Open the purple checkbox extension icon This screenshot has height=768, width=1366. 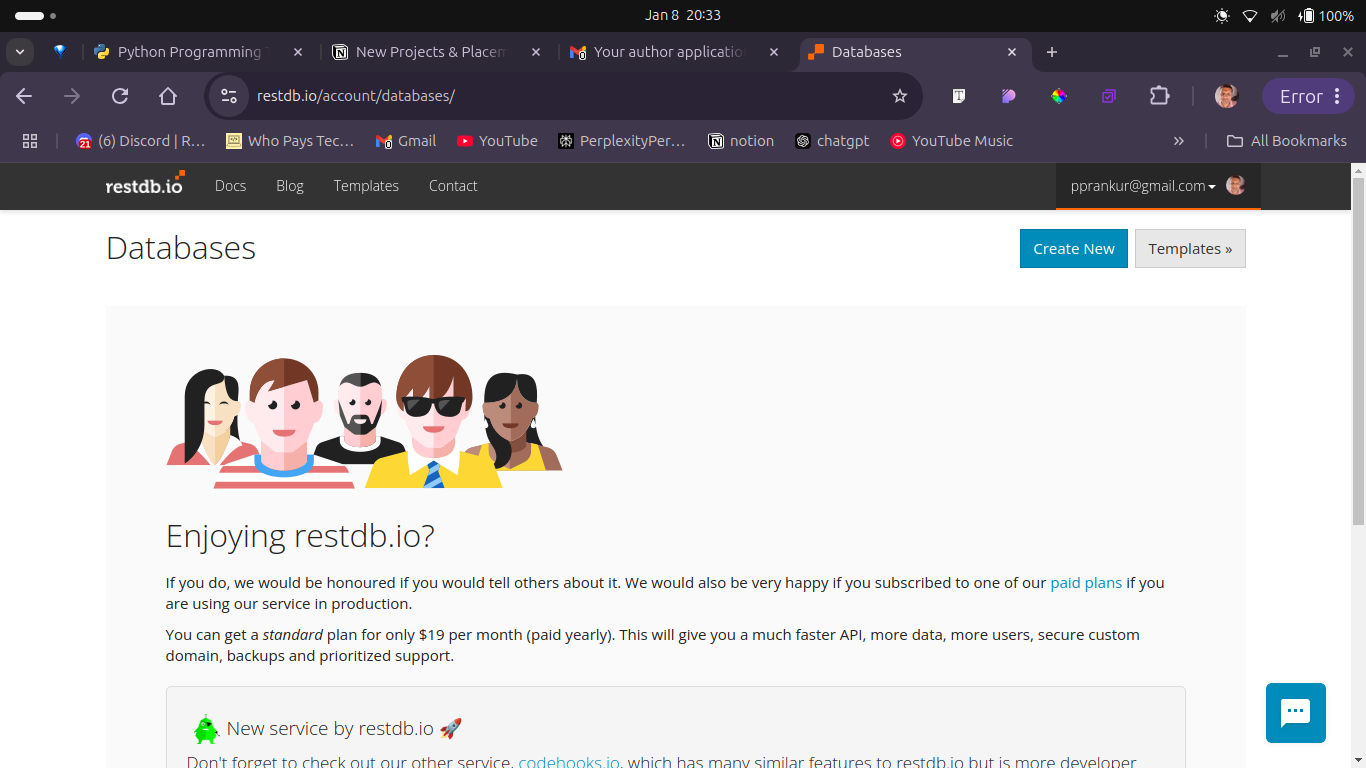(x=1109, y=96)
